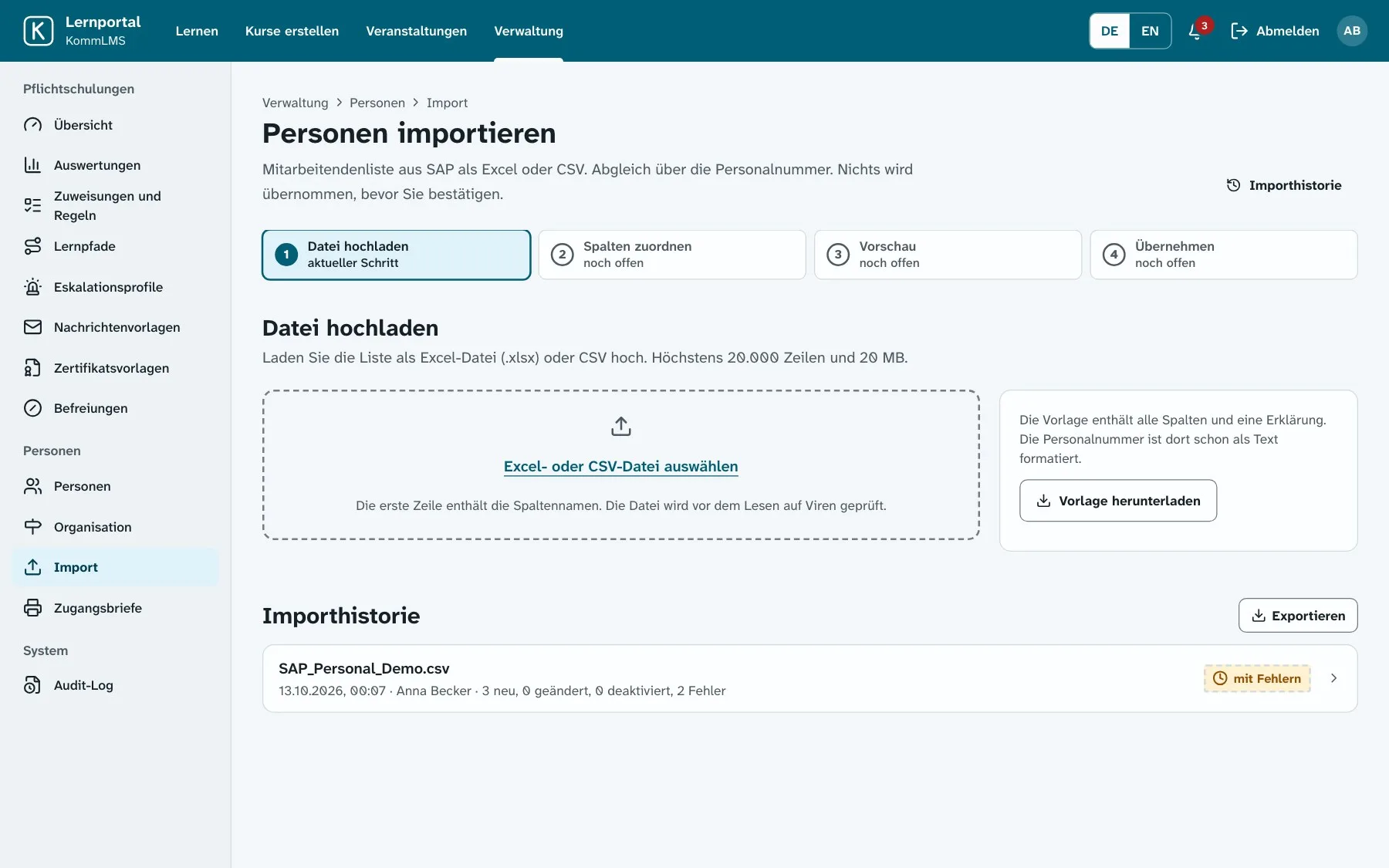Click the KommLMS logo icon
Image resolution: width=1389 pixels, height=868 pixels.
click(x=39, y=31)
